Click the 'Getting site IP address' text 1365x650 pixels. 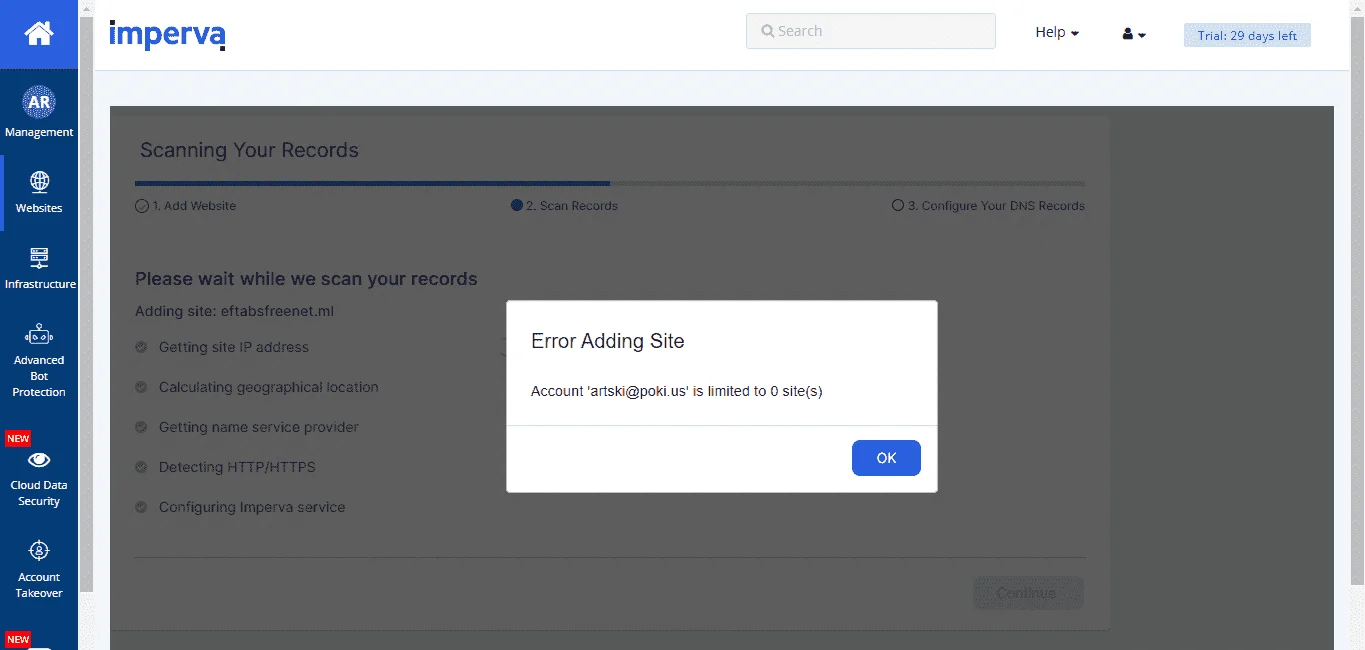tap(234, 347)
